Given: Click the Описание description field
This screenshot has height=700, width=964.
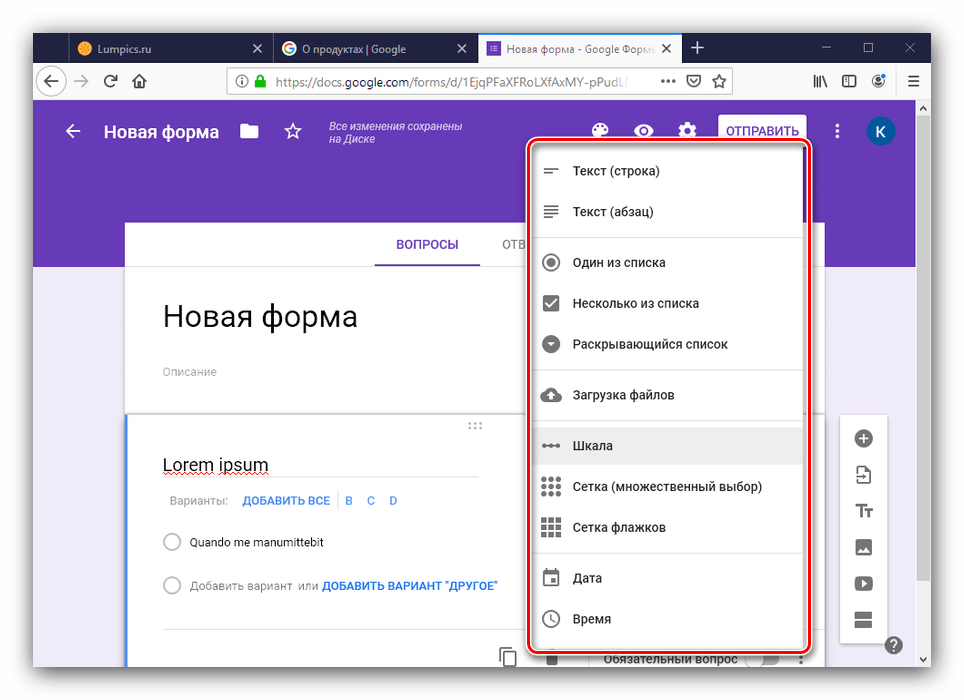Looking at the screenshot, I should pyautogui.click(x=189, y=372).
